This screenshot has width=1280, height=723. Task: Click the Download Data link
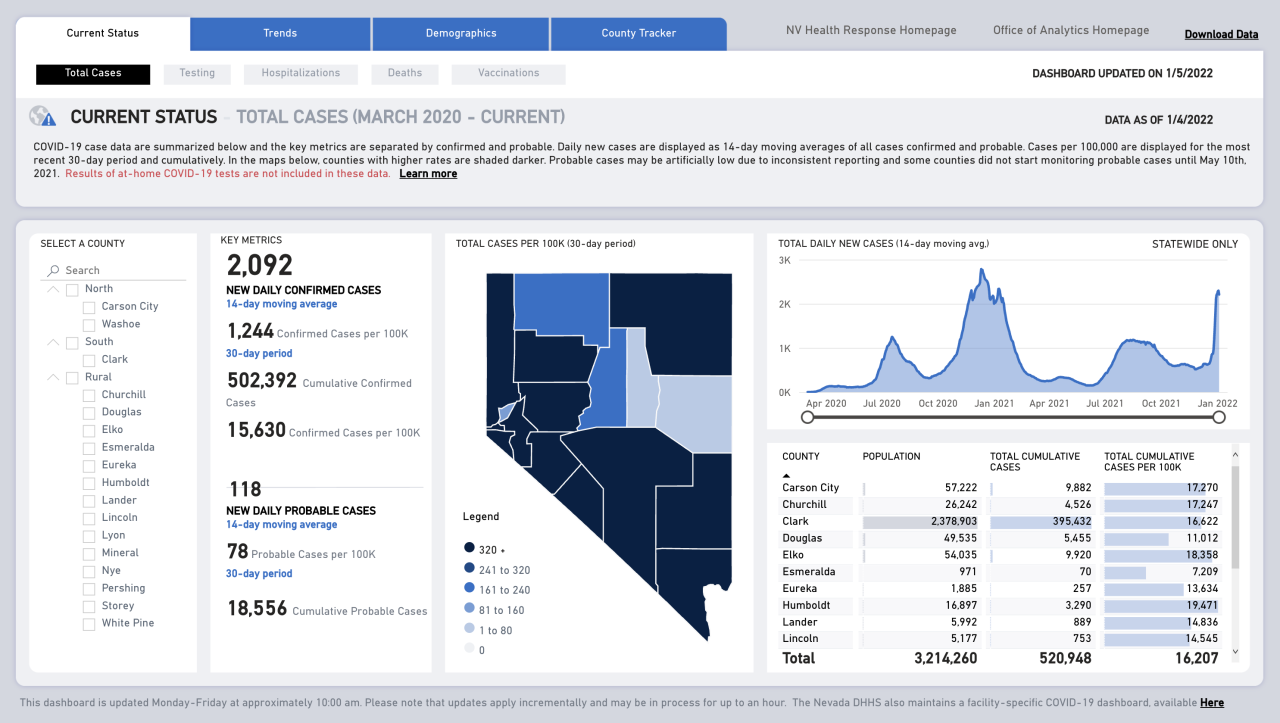click(1221, 34)
